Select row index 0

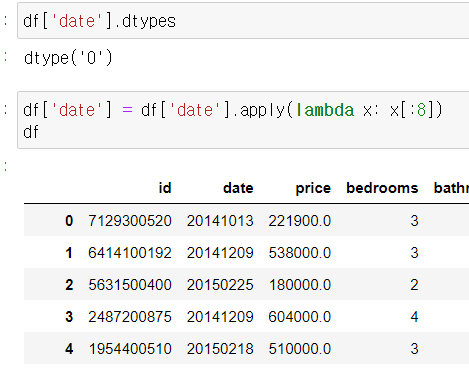click(x=69, y=221)
